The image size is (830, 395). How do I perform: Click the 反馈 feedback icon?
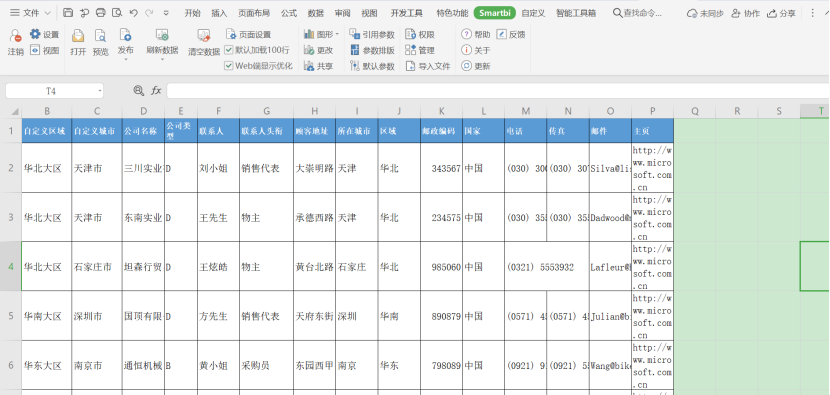[501, 34]
